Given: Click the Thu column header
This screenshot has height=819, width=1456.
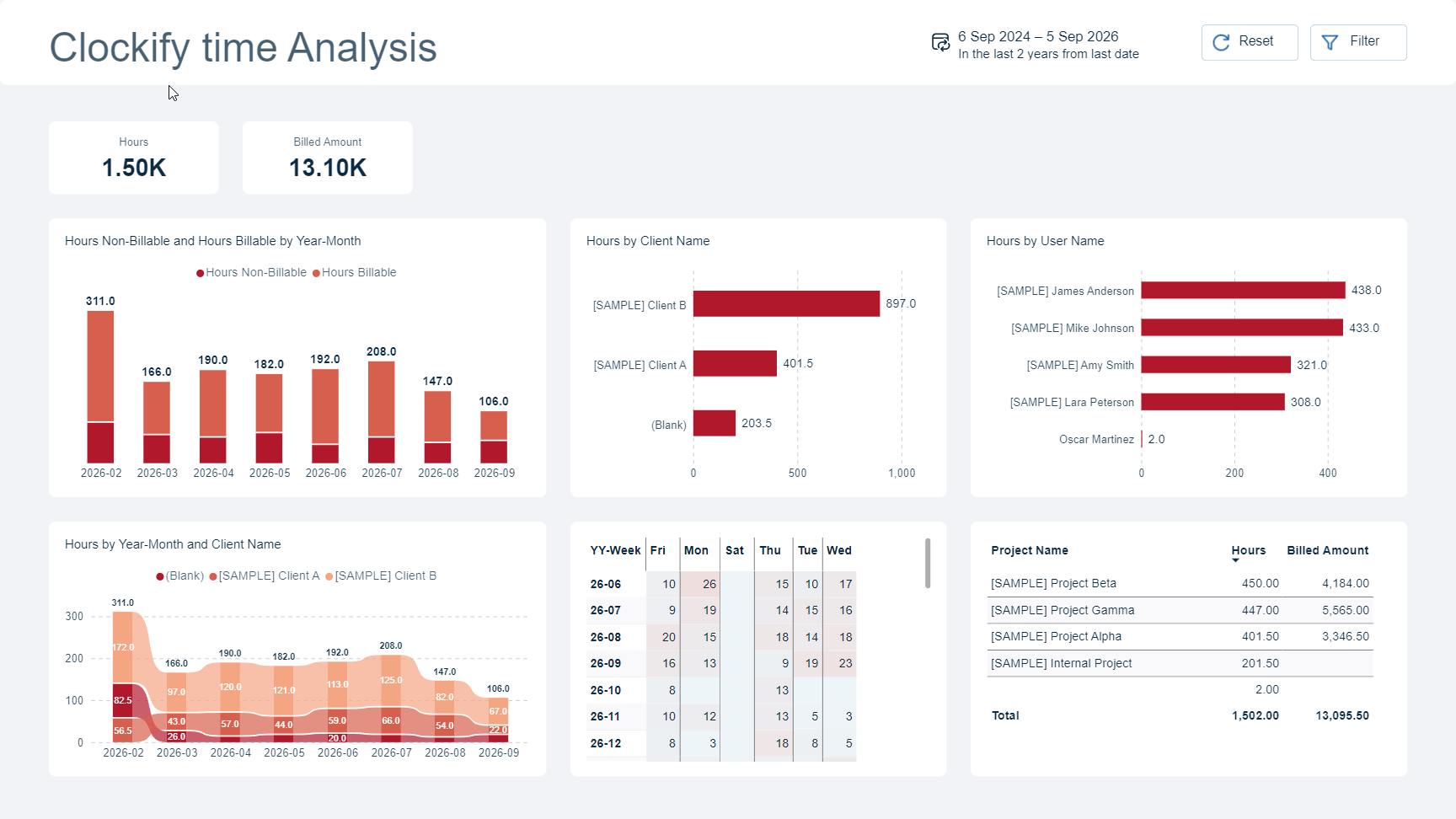Looking at the screenshot, I should (770, 550).
